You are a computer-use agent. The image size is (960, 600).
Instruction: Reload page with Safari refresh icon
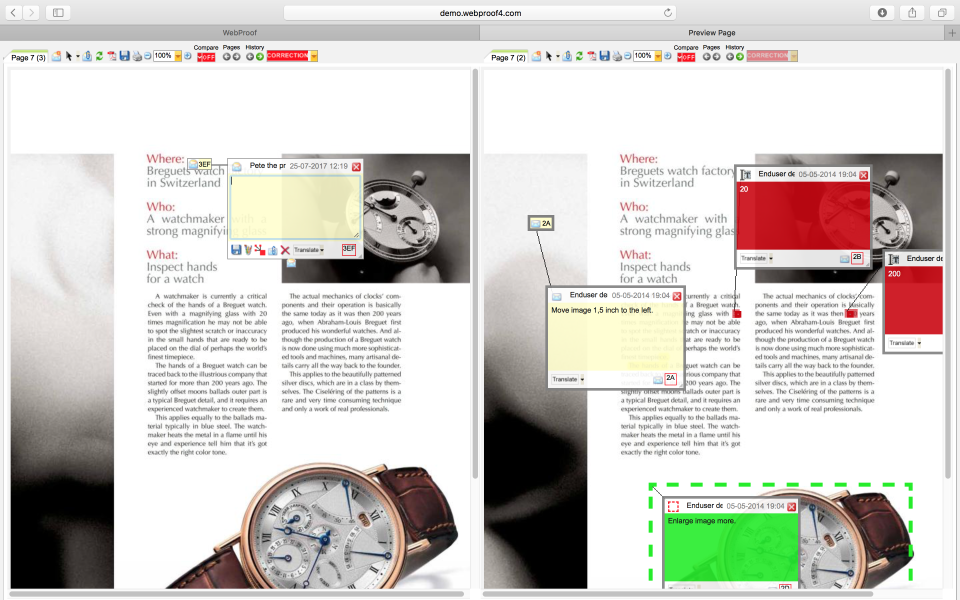pyautogui.click(x=667, y=13)
